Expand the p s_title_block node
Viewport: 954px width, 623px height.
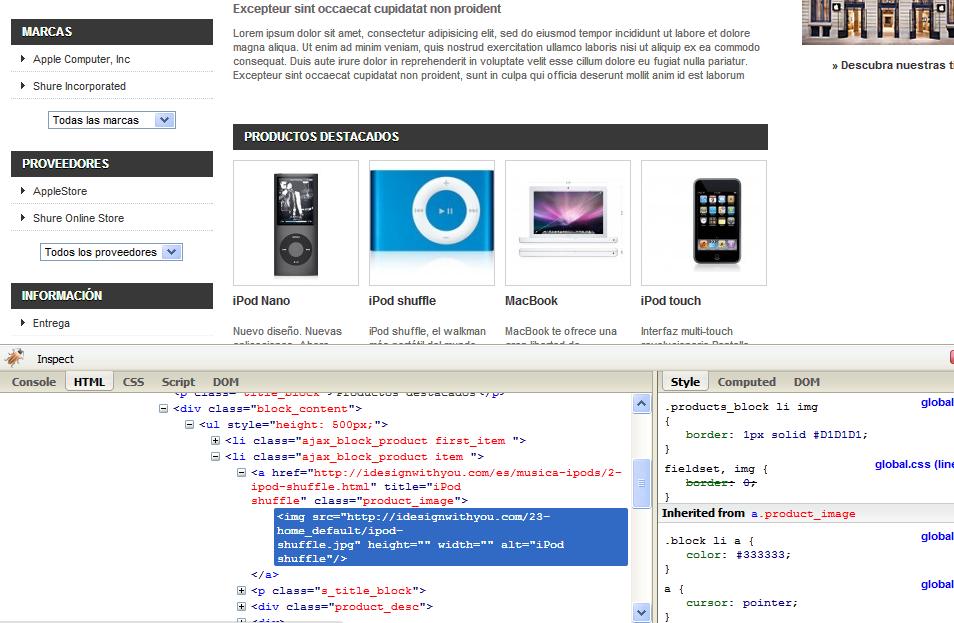242,590
